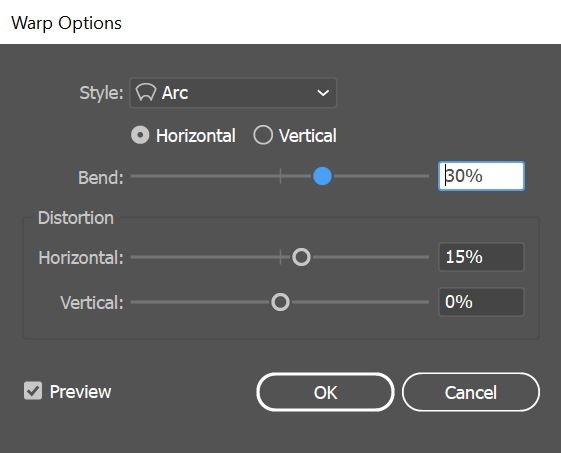This screenshot has height=453, width=561.
Task: Click the Horizontal distortion slider handle
Action: [x=301, y=257]
